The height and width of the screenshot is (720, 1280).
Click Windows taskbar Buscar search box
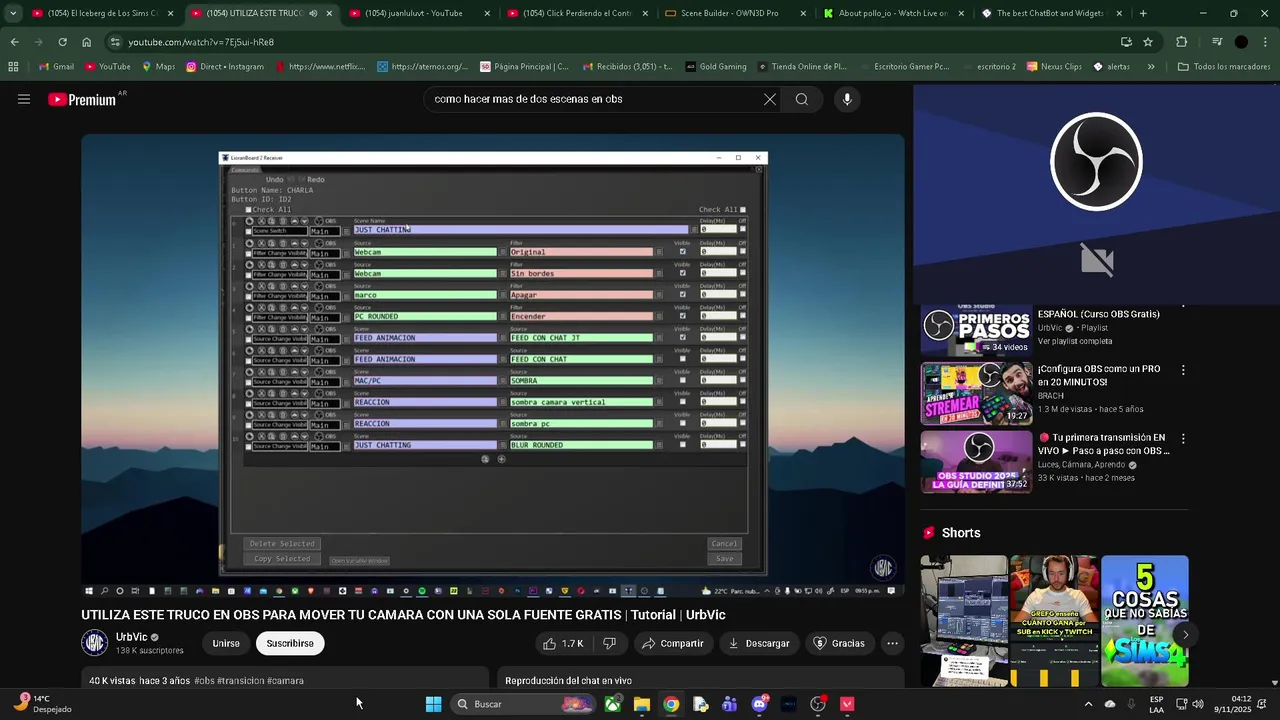point(523,704)
